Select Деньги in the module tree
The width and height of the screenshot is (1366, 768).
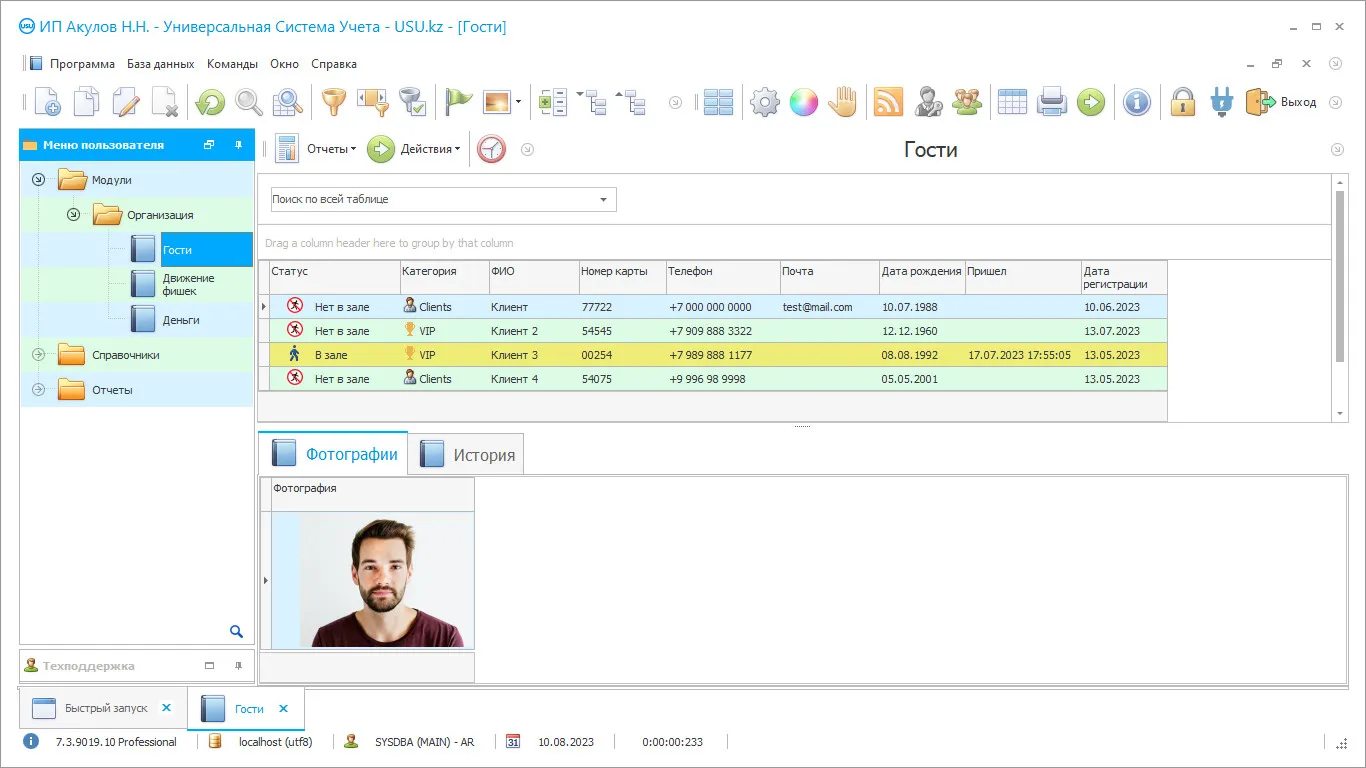[181, 320]
